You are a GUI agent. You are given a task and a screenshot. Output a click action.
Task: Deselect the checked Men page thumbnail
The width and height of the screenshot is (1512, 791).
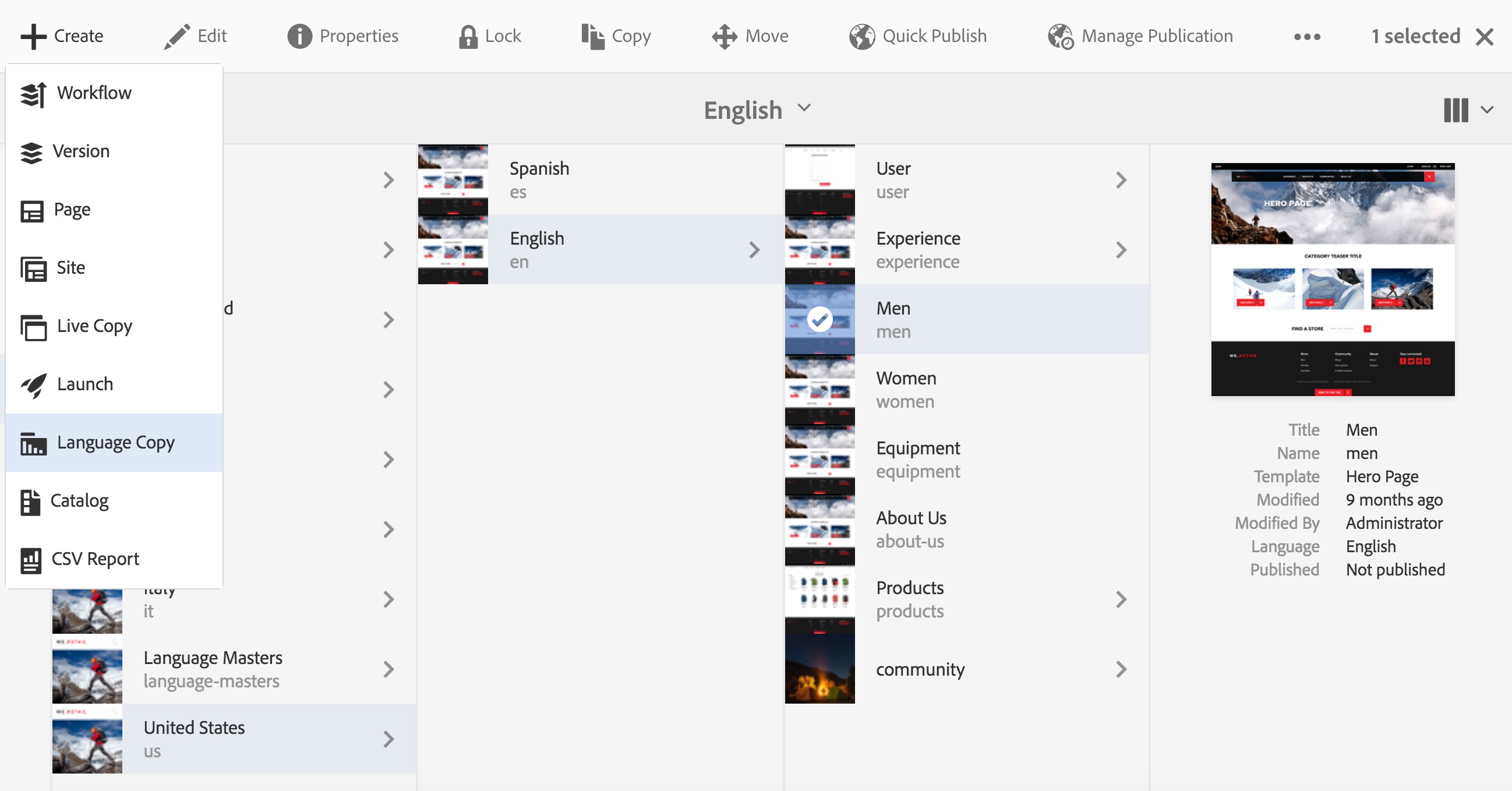coord(819,319)
